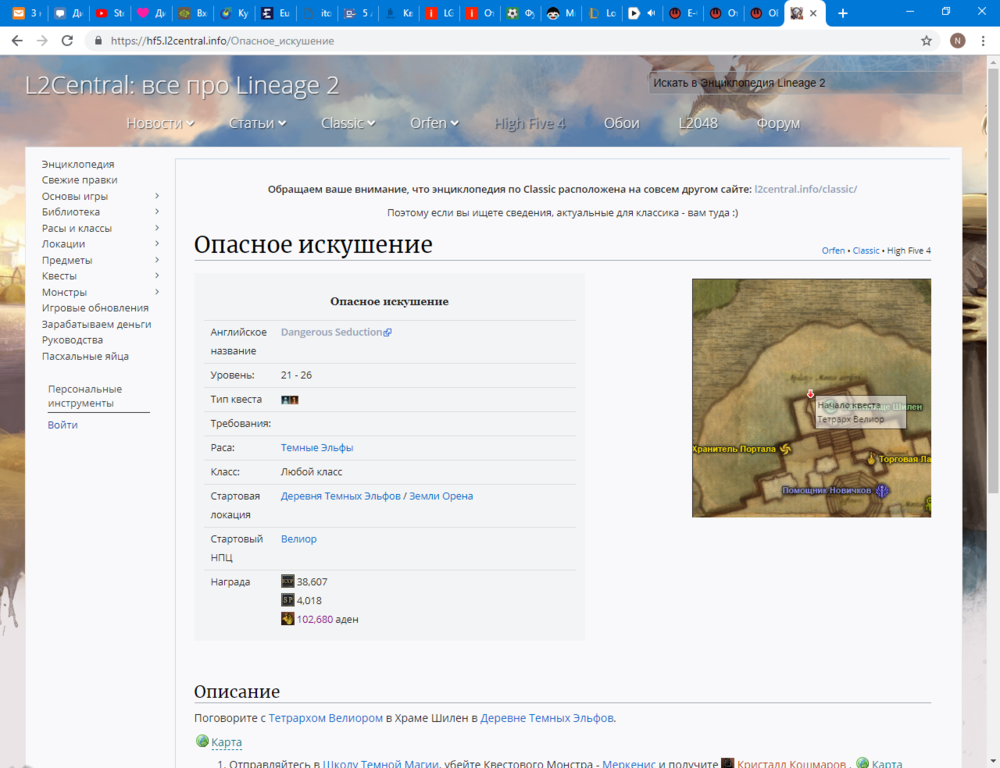The width and height of the screenshot is (1000, 768).
Task: Open a new browser tab
Action: coord(843,14)
